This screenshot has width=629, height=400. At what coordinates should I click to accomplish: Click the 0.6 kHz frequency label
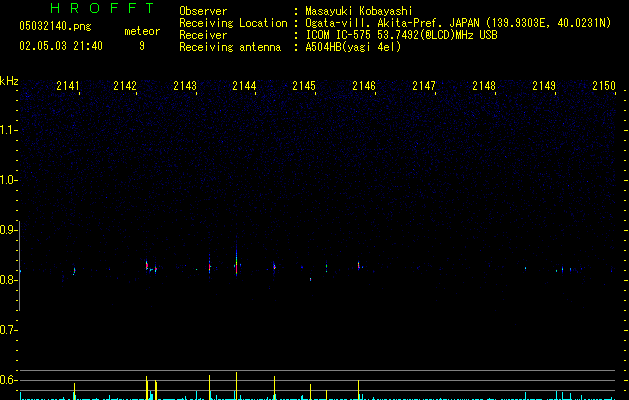[x=8, y=380]
